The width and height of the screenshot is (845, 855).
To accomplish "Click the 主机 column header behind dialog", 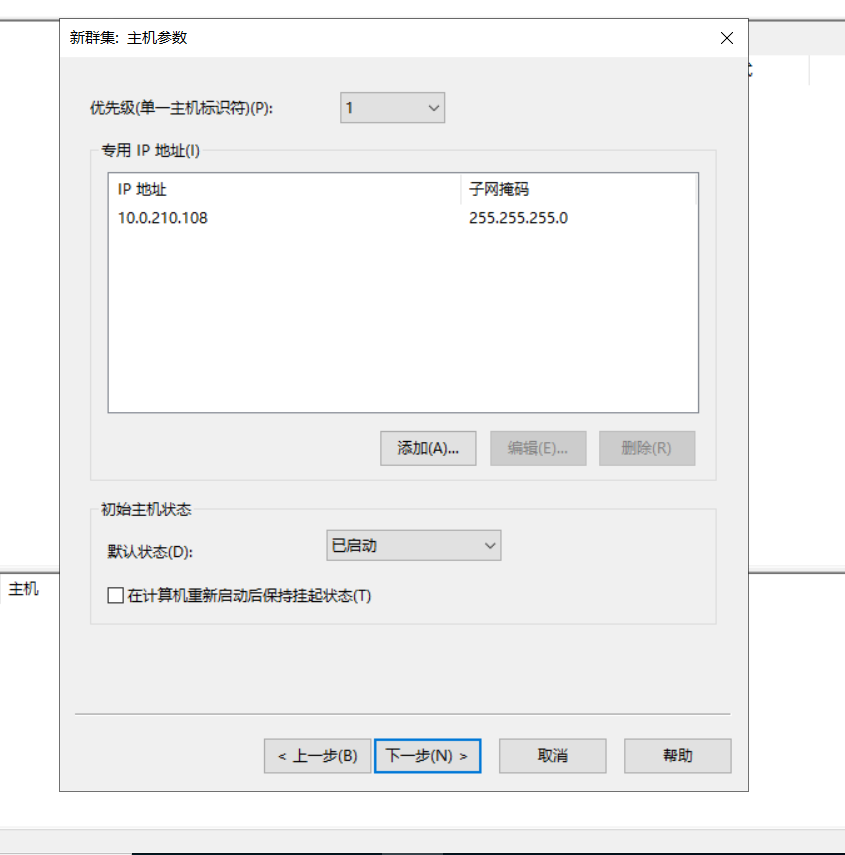I will 24,590.
